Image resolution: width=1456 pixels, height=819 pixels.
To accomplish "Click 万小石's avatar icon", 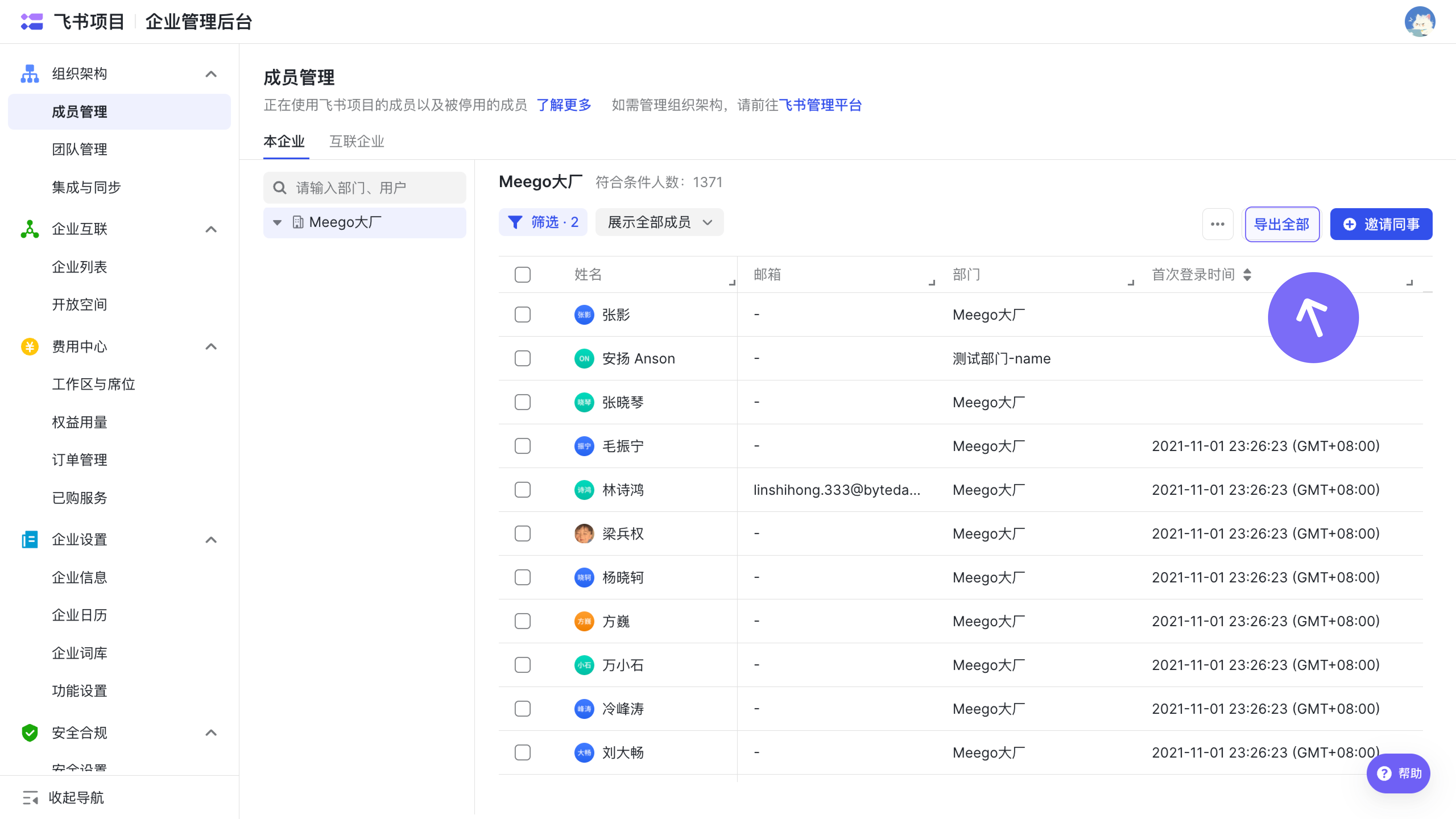I will click(x=584, y=665).
